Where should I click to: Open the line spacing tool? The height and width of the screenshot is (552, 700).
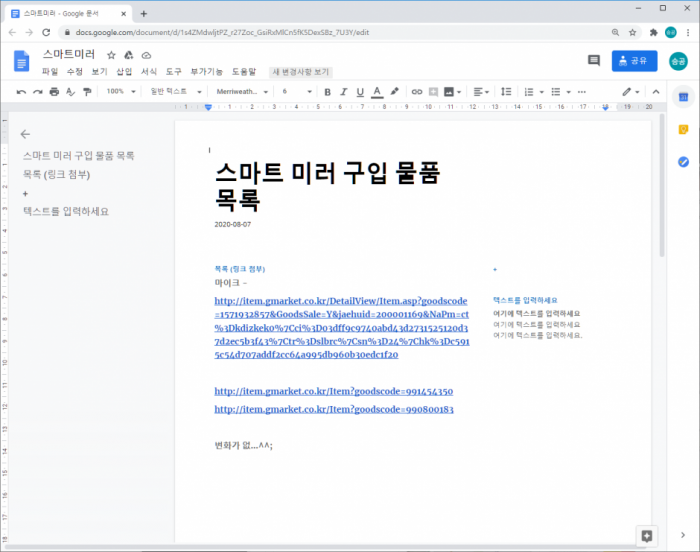pos(507,91)
